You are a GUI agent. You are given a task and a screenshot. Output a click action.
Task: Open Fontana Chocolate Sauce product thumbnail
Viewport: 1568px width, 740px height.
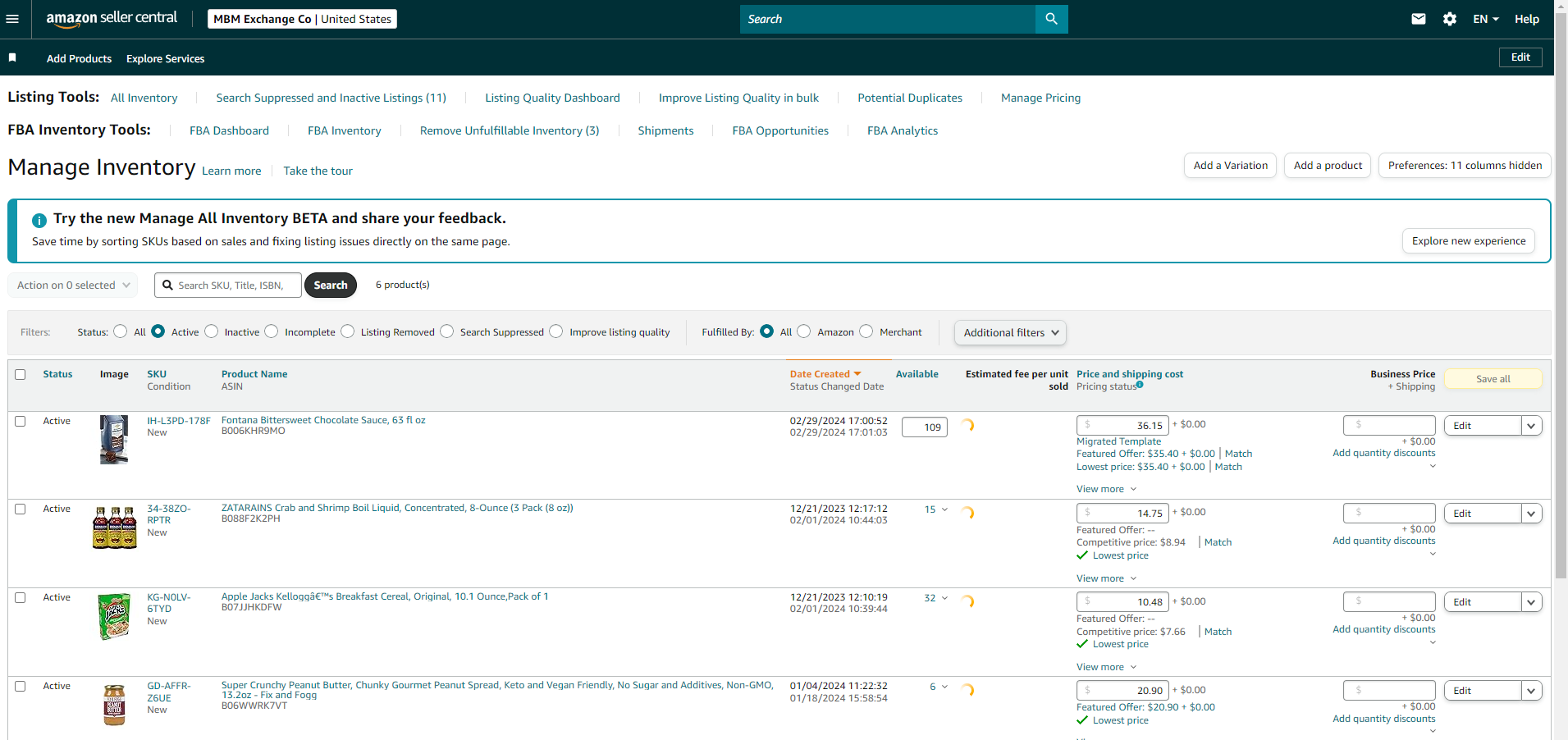point(114,439)
